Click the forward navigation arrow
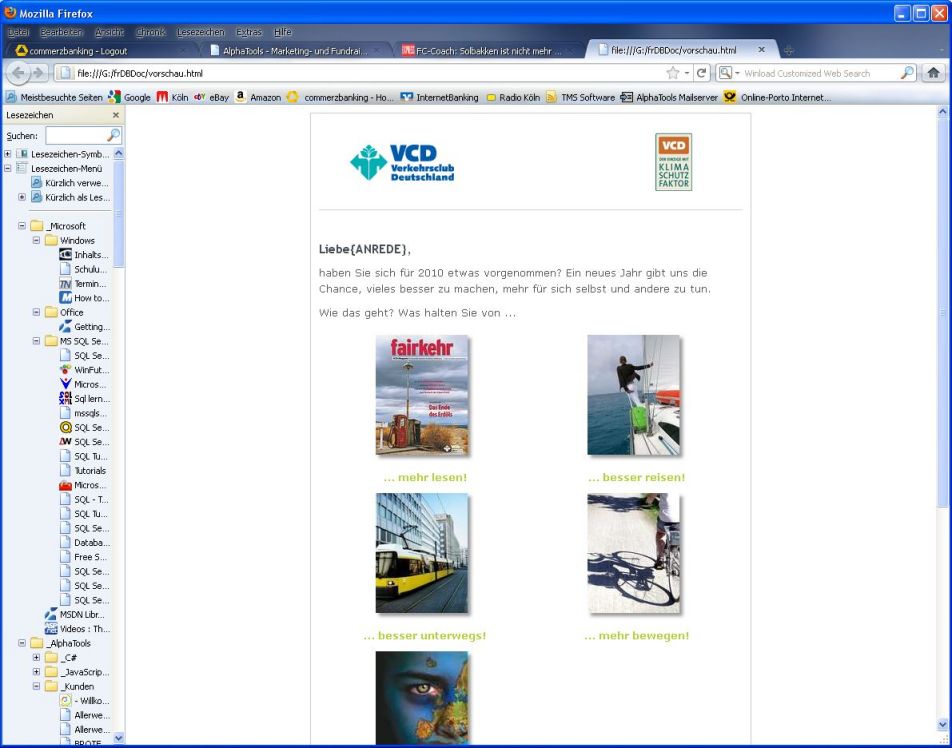Image resolution: width=952 pixels, height=748 pixels. [x=38, y=73]
